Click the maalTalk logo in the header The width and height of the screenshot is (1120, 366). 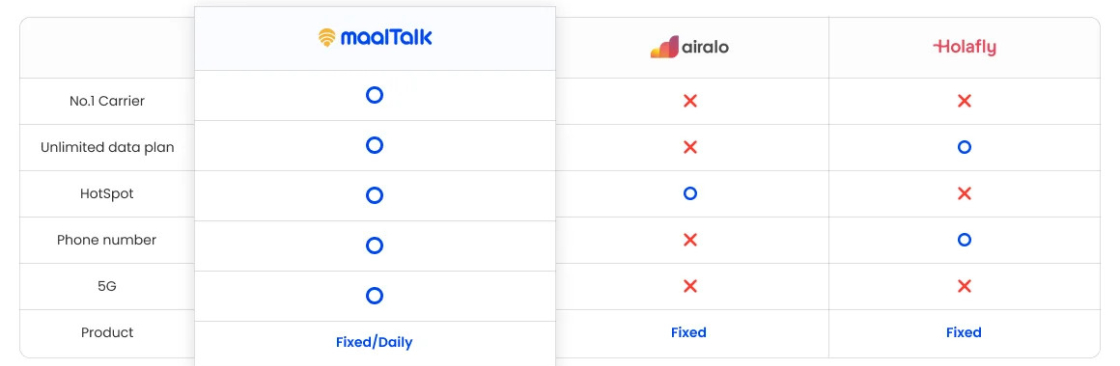(375, 37)
